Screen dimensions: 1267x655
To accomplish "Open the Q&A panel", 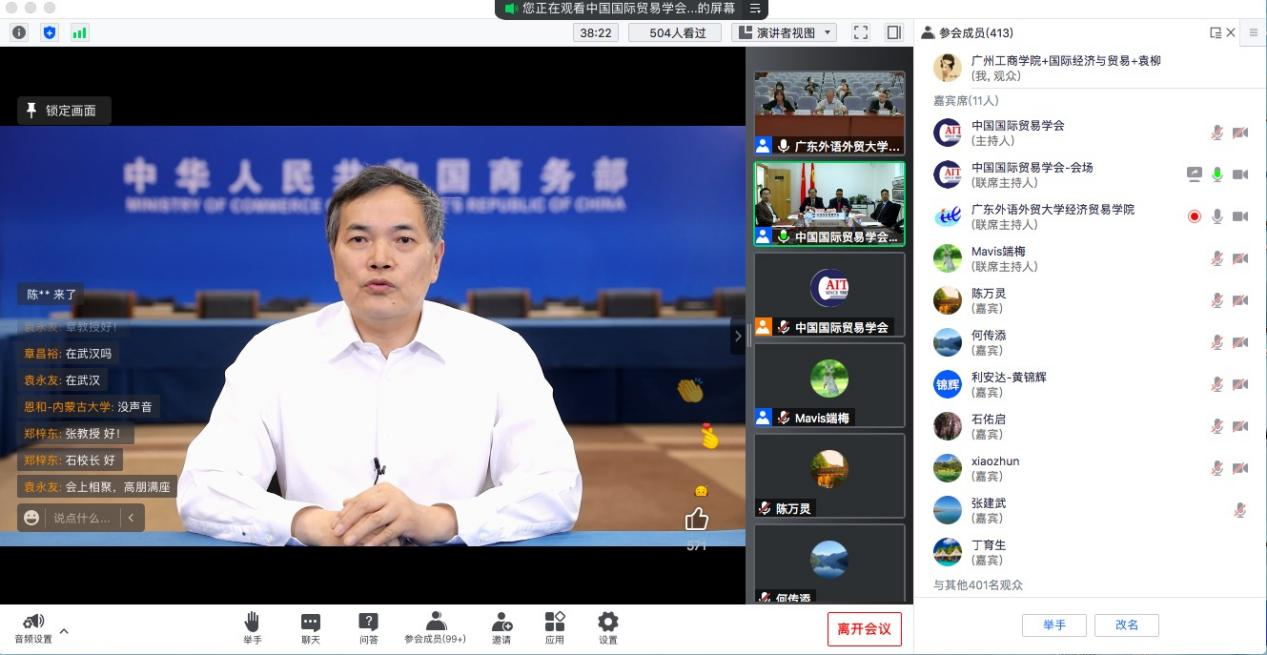I will [x=368, y=627].
